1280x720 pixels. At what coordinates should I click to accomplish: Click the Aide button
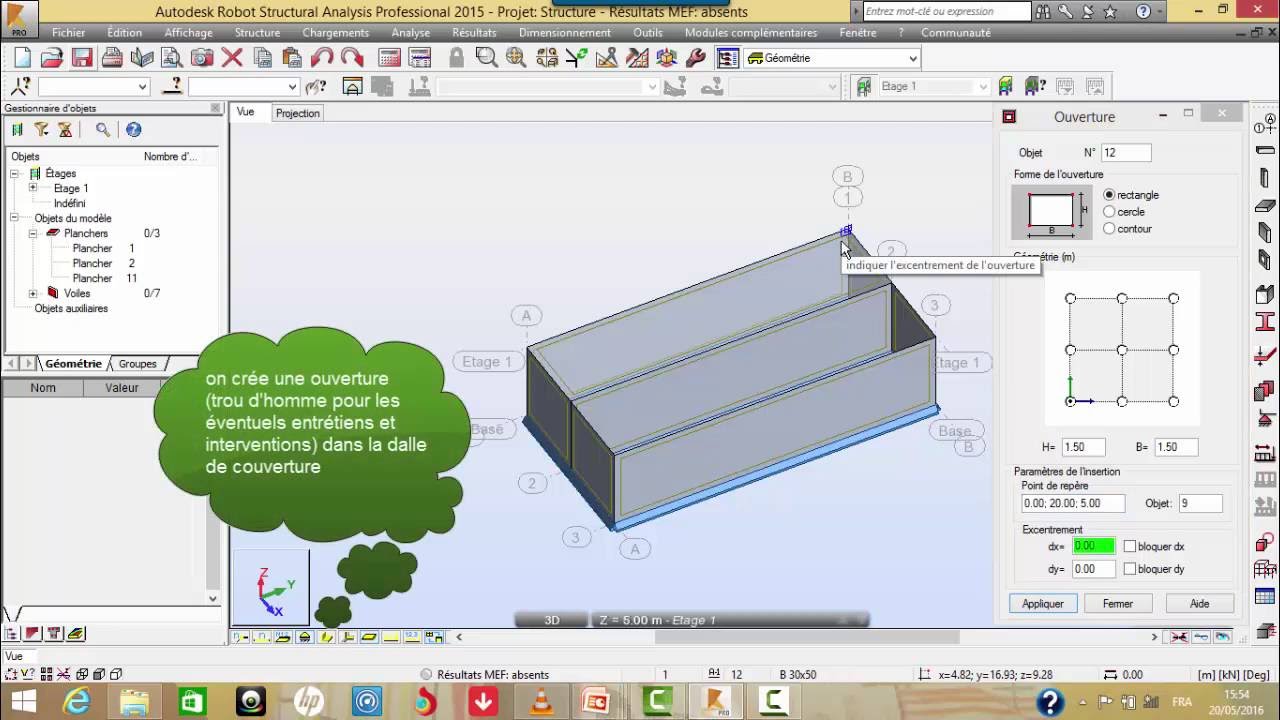click(1200, 603)
